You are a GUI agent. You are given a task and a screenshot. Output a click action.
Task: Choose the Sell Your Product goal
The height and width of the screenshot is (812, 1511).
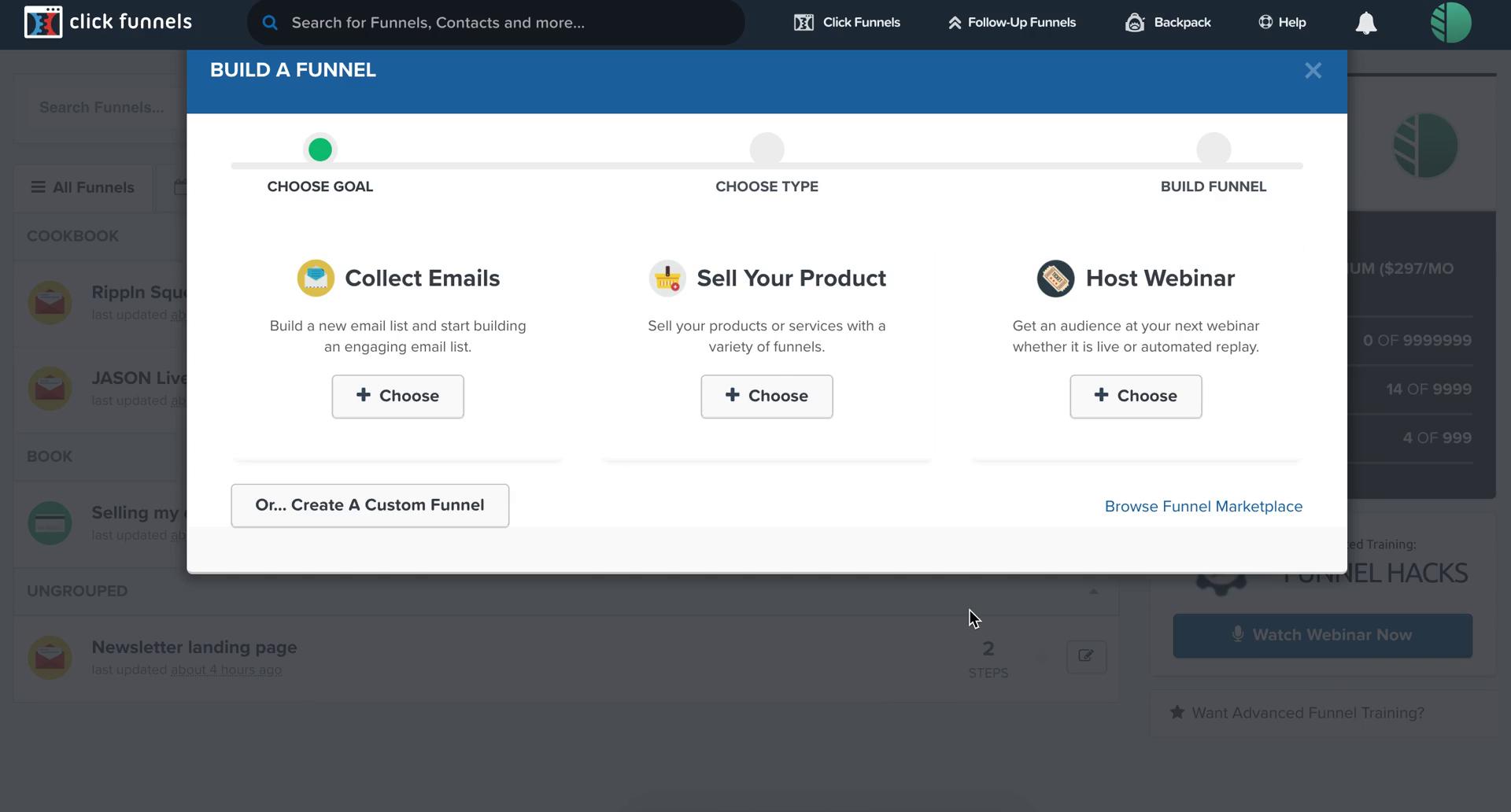[x=767, y=397]
